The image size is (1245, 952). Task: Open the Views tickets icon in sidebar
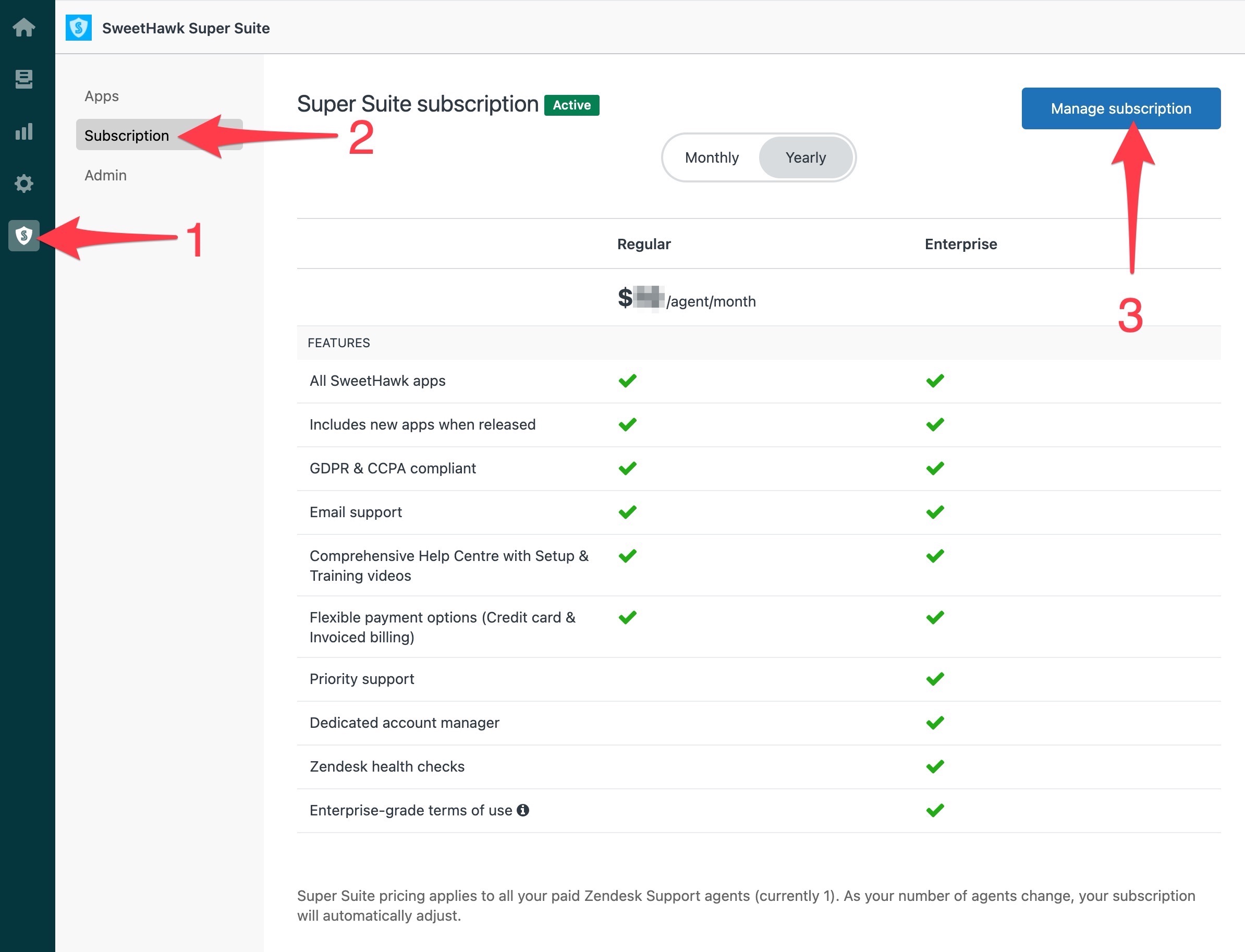tap(24, 79)
